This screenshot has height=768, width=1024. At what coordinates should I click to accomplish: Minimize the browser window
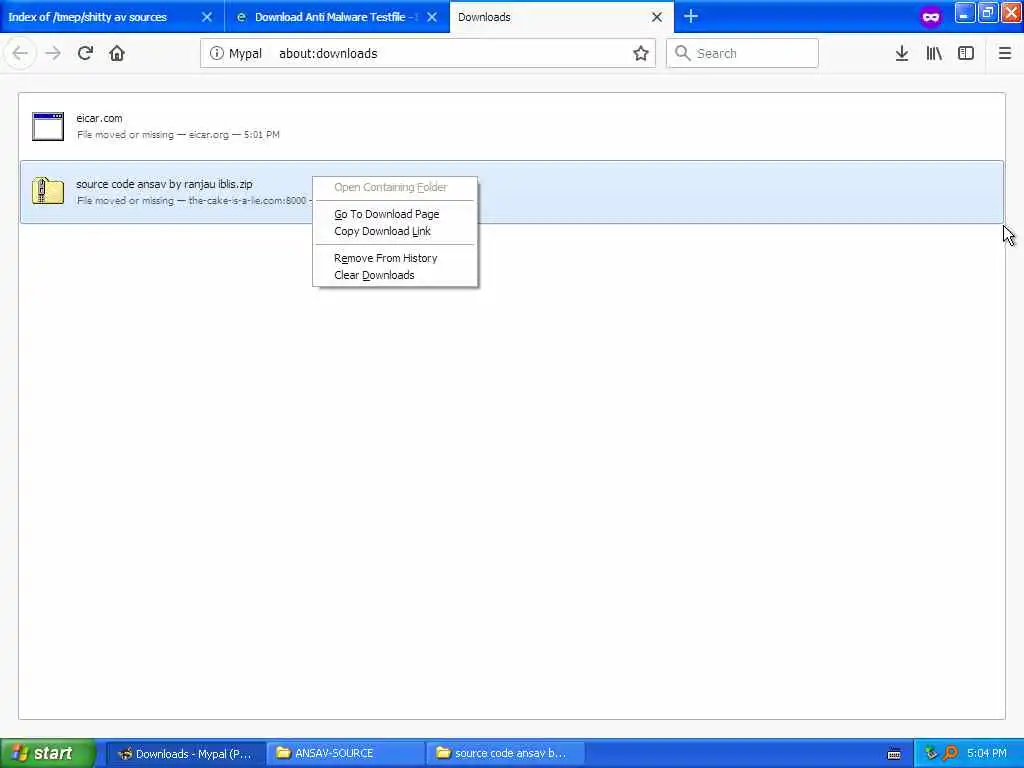(x=964, y=13)
